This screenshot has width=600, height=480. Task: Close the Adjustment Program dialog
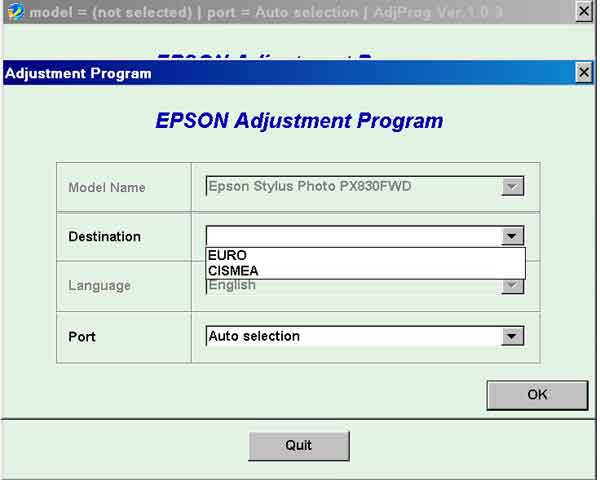584,72
